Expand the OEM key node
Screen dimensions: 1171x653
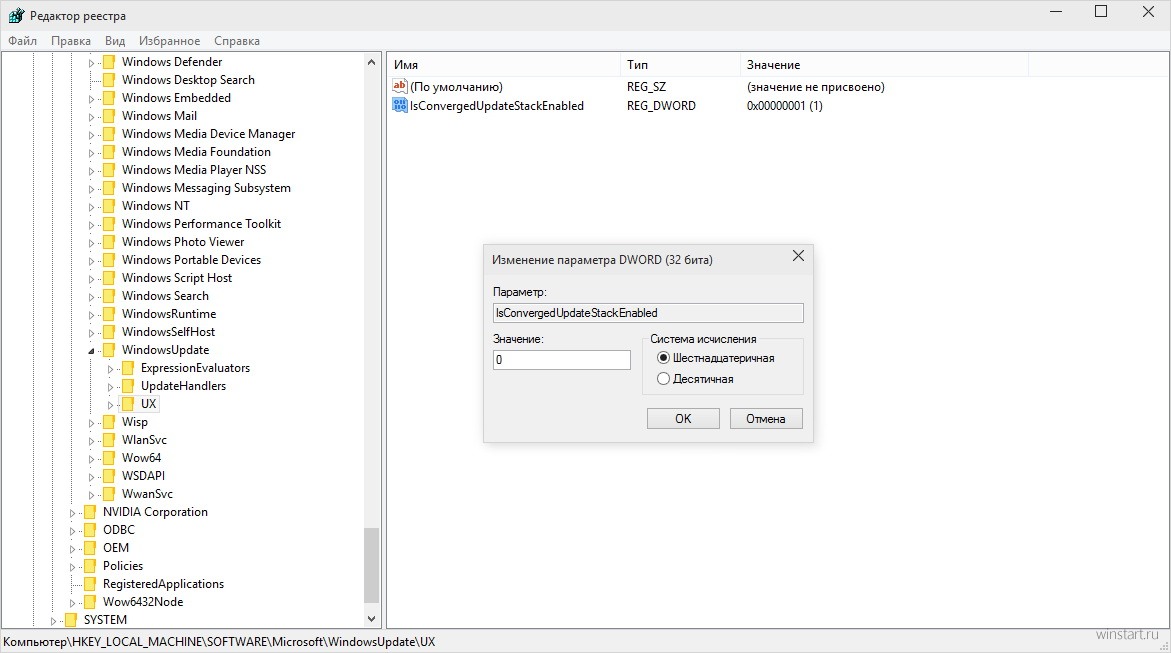click(72, 549)
